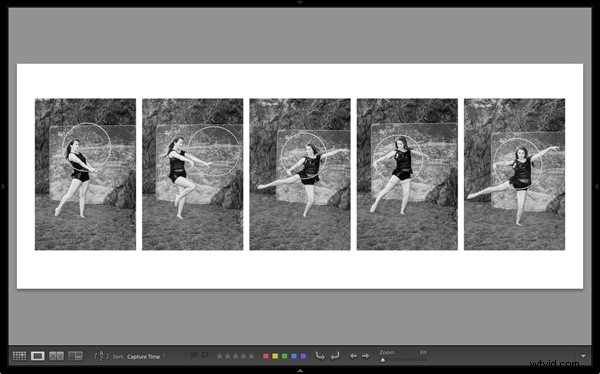Apply blue color label
The width and height of the screenshot is (600, 374).
pyautogui.click(x=294, y=356)
